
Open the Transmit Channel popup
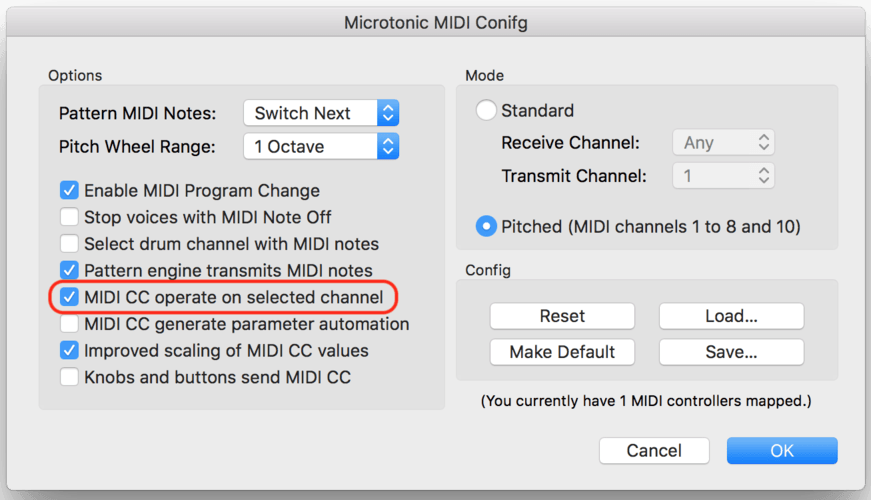point(723,176)
